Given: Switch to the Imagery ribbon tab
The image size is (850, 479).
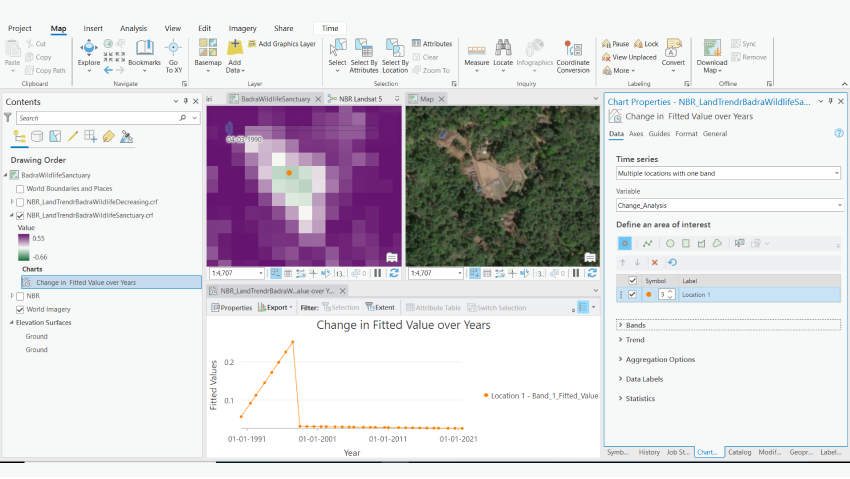Looking at the screenshot, I should (x=242, y=29).
